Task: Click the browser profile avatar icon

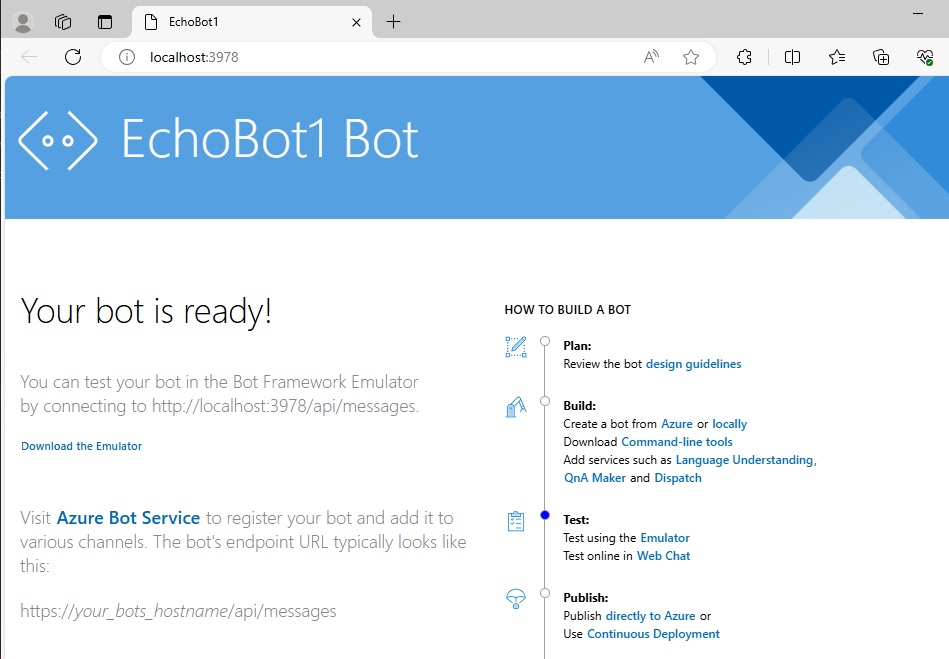Action: click(x=22, y=22)
